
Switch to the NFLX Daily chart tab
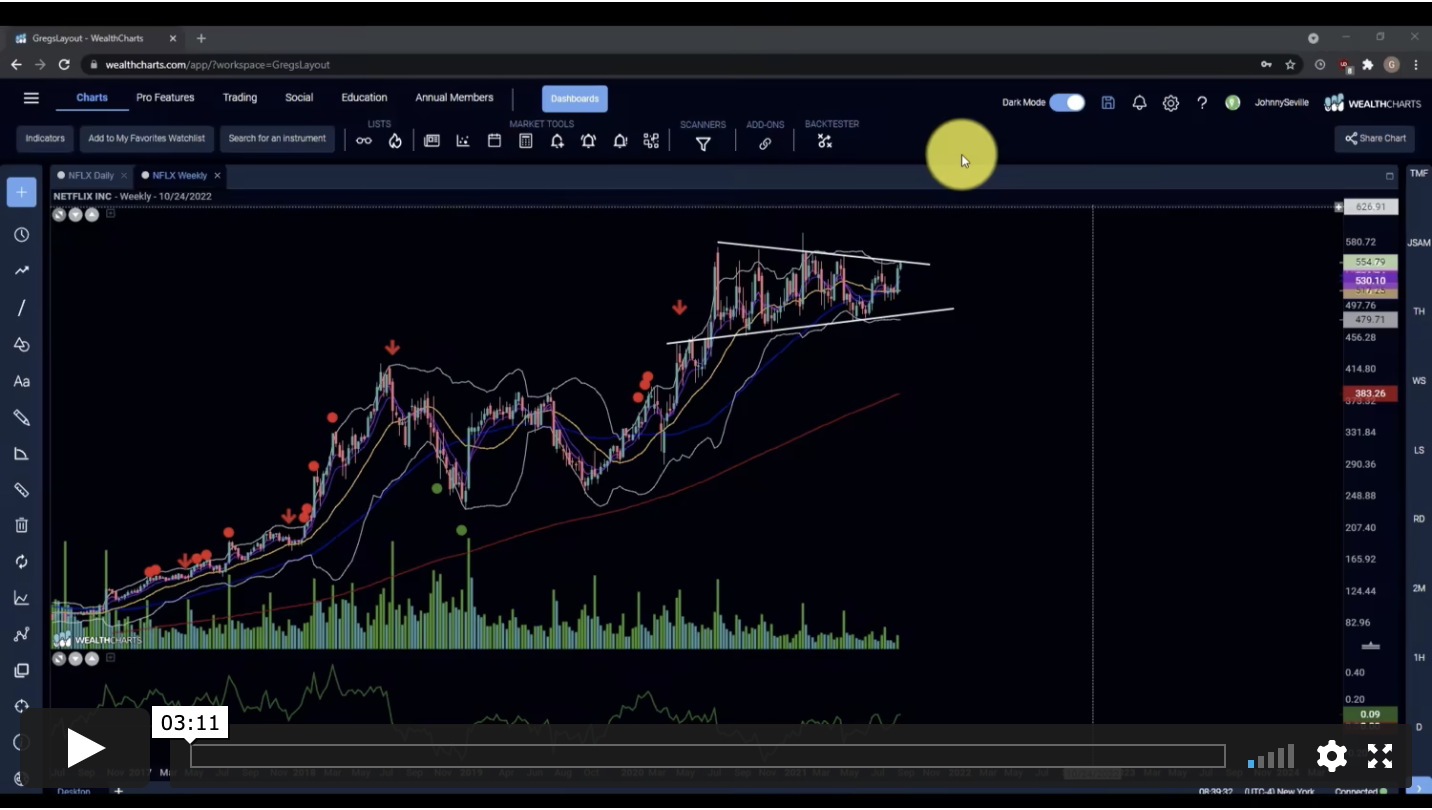(x=90, y=175)
